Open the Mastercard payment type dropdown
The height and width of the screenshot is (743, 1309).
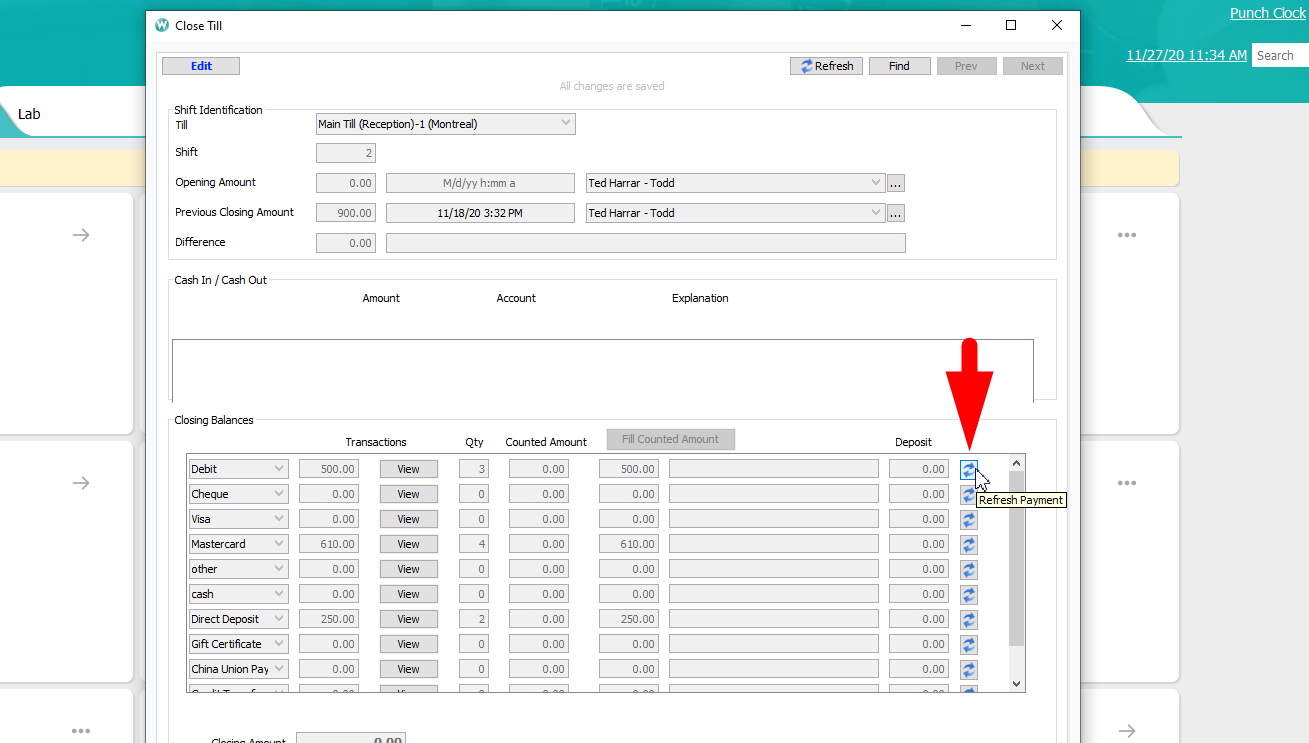point(278,544)
